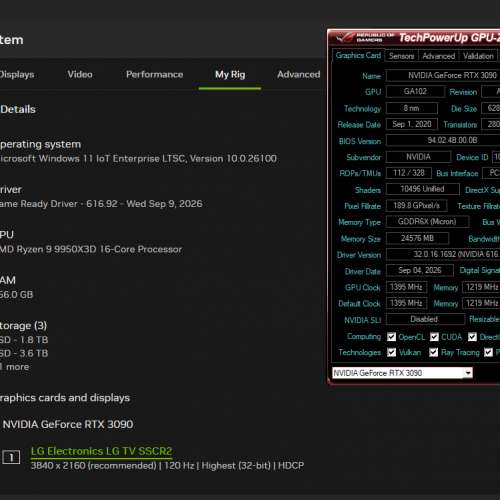Open Sensors tab in GPU-Z
Screen dimensions: 500x500
click(401, 56)
